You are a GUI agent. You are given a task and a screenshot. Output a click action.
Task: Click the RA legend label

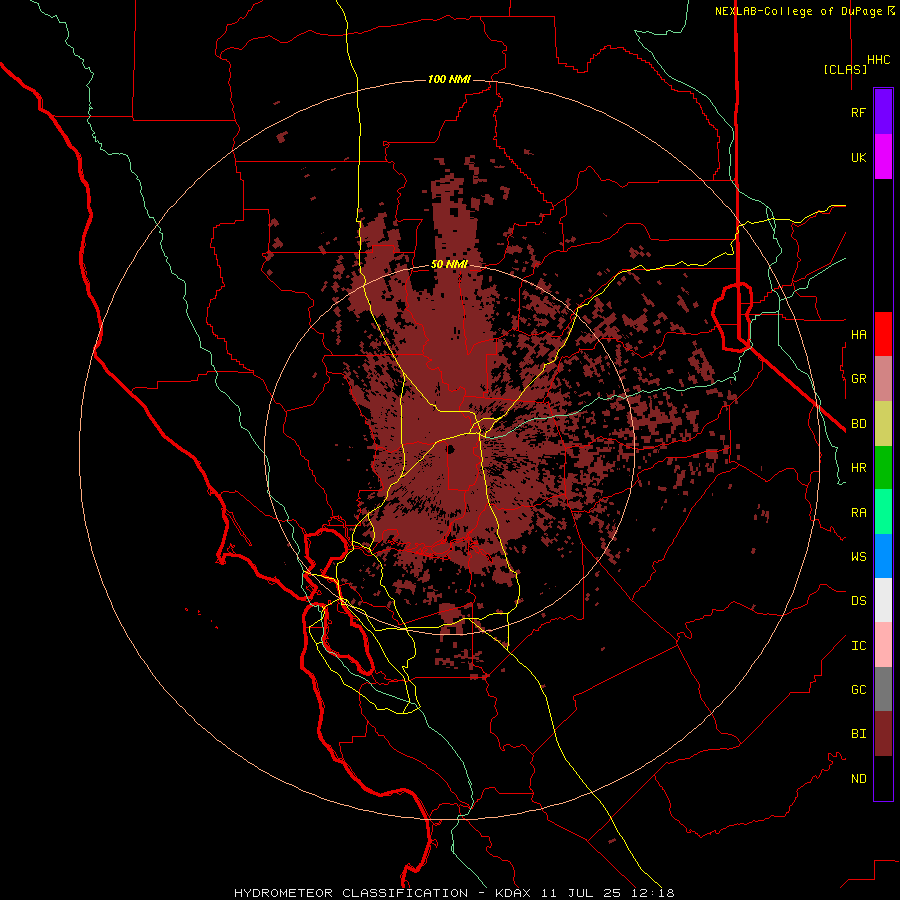click(x=858, y=513)
